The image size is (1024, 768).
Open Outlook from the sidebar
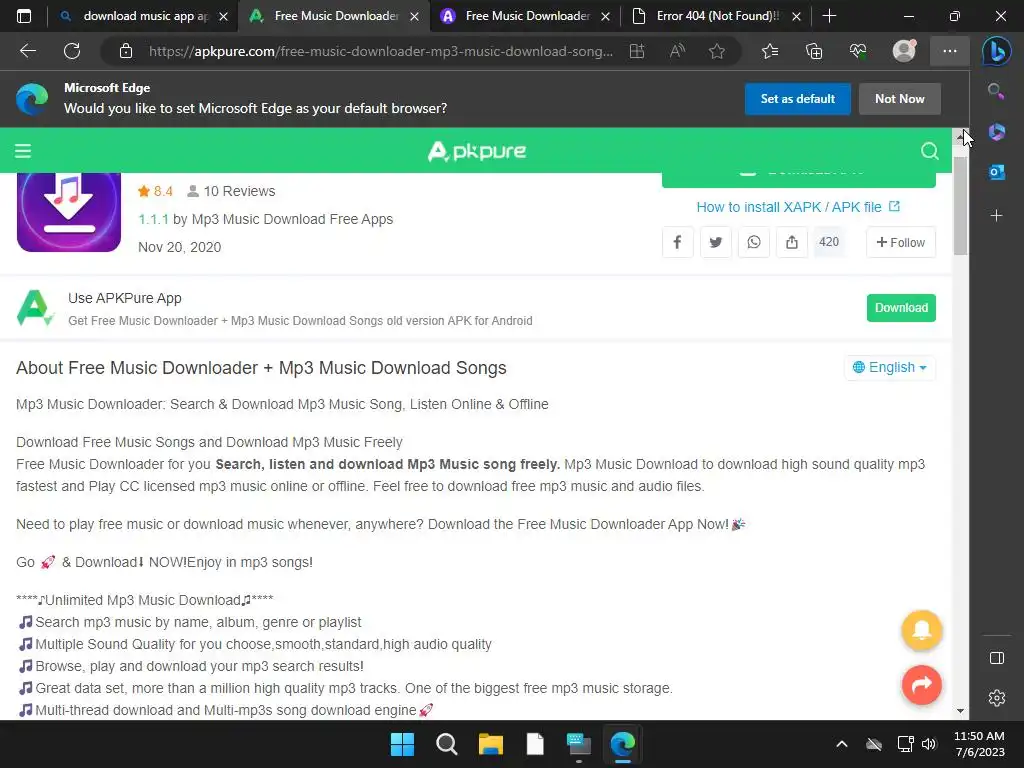click(997, 172)
